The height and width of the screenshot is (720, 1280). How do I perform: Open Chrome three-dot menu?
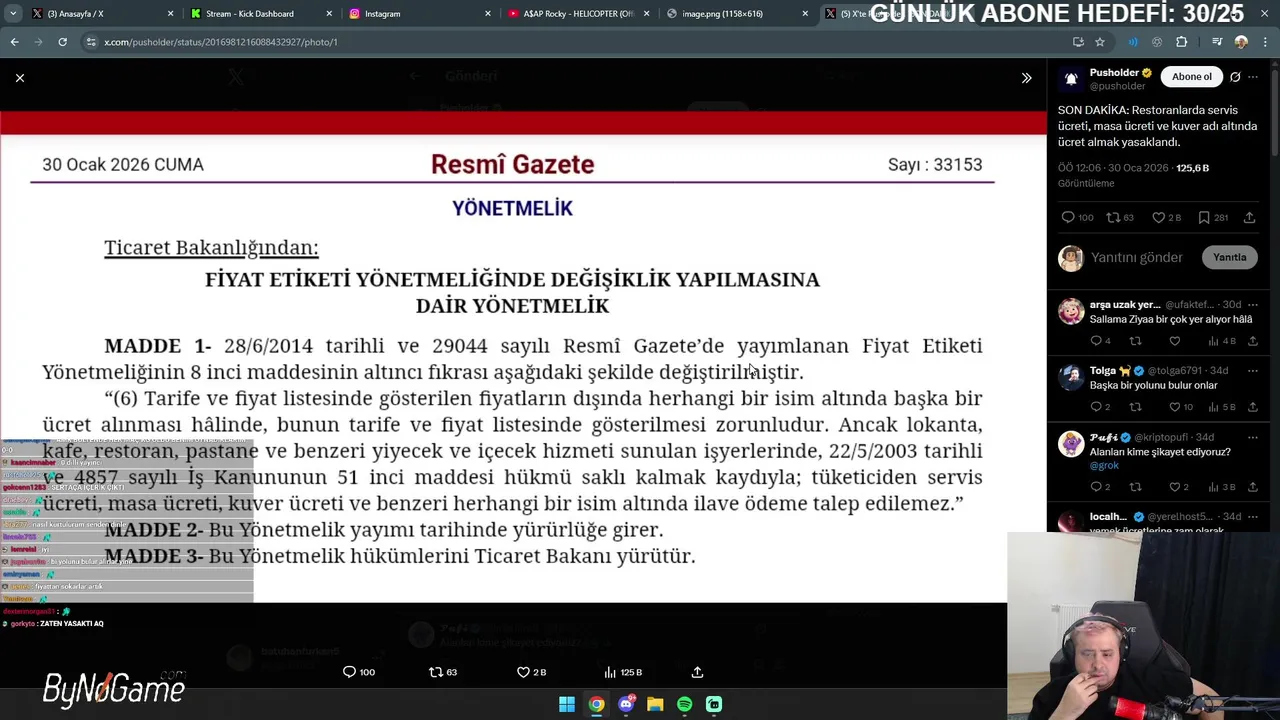1264,42
